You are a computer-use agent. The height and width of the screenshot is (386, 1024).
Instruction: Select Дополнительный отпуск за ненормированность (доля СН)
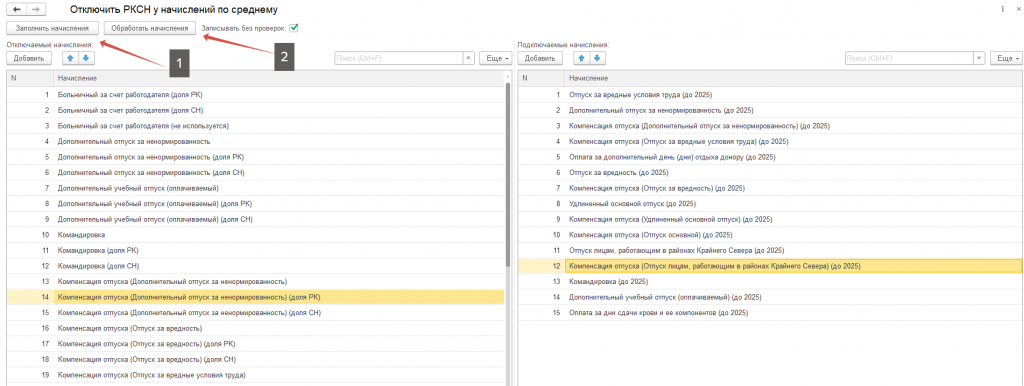point(256,173)
